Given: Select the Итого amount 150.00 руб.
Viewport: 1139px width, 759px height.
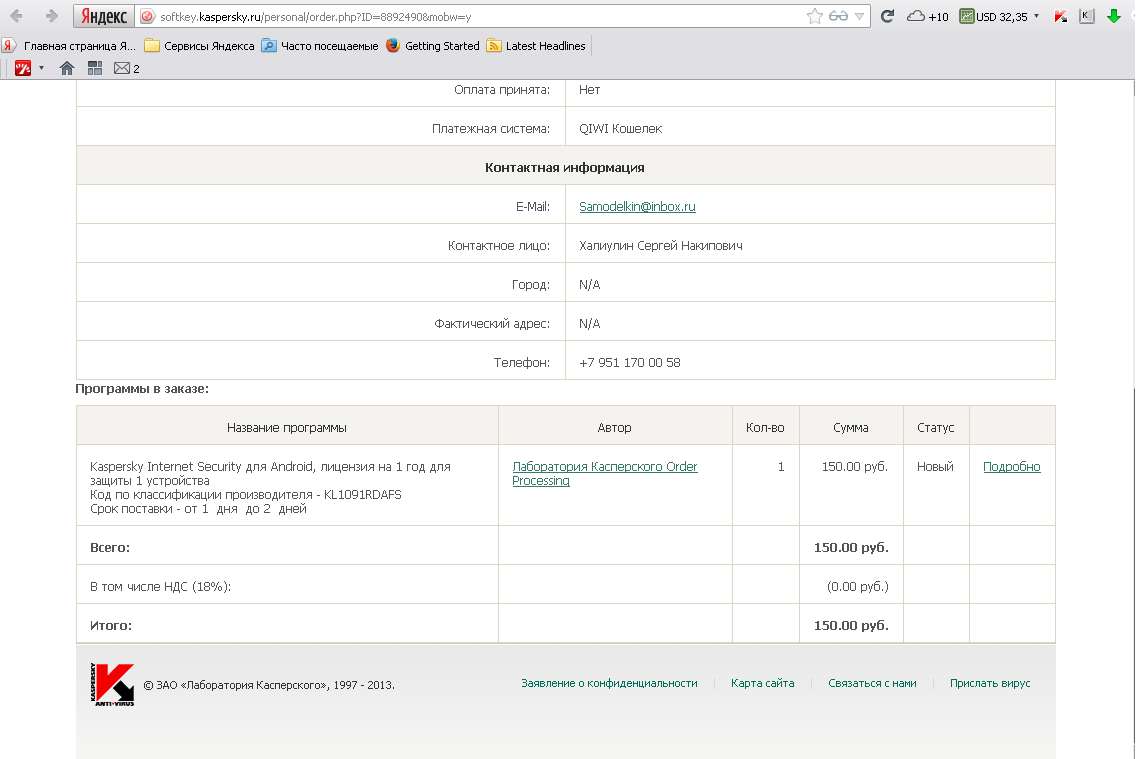Looking at the screenshot, I should click(x=851, y=625).
